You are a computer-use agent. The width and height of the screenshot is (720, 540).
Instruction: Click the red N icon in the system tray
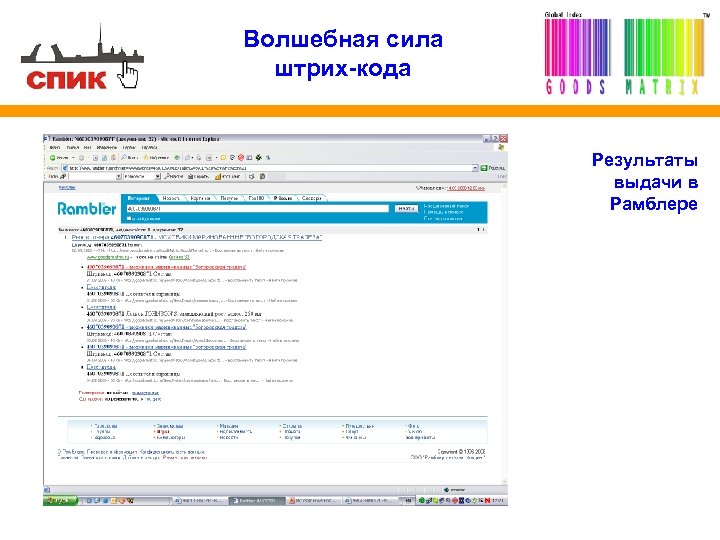coord(487,501)
